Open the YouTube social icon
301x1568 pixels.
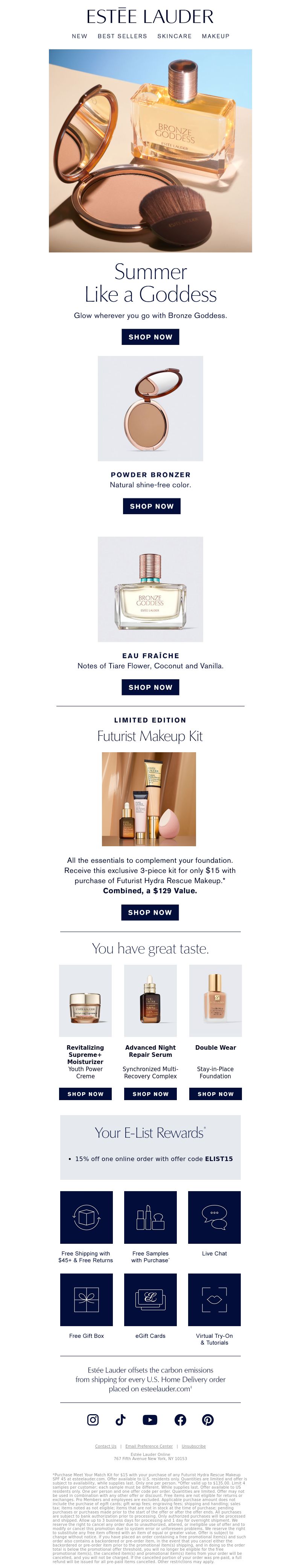150,1419
